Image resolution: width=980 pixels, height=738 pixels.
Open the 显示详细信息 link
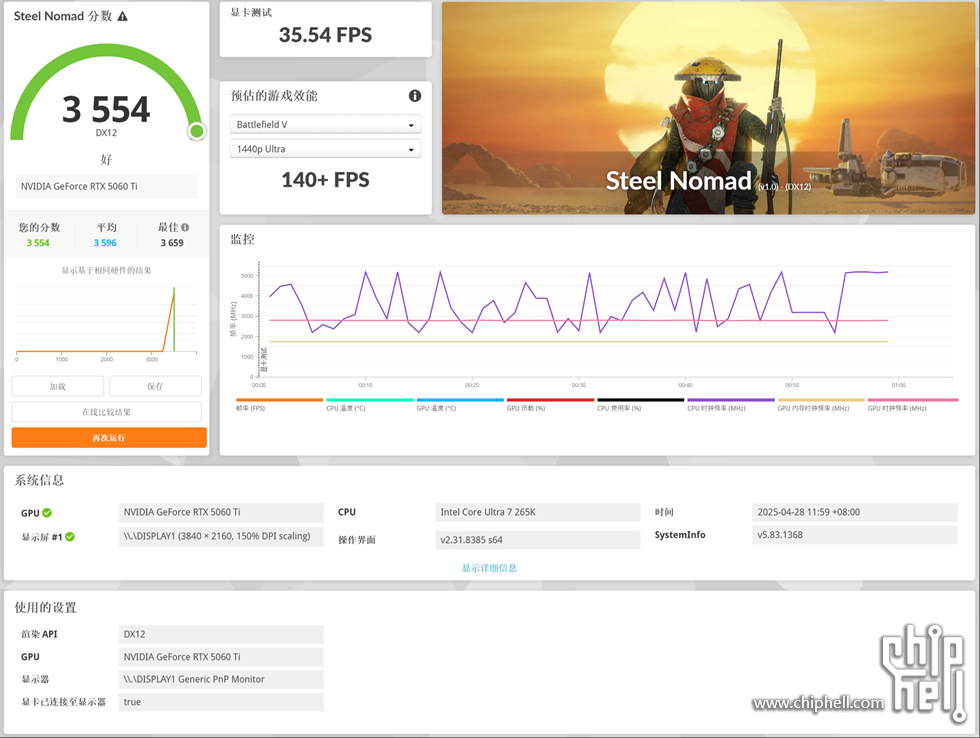click(x=489, y=568)
